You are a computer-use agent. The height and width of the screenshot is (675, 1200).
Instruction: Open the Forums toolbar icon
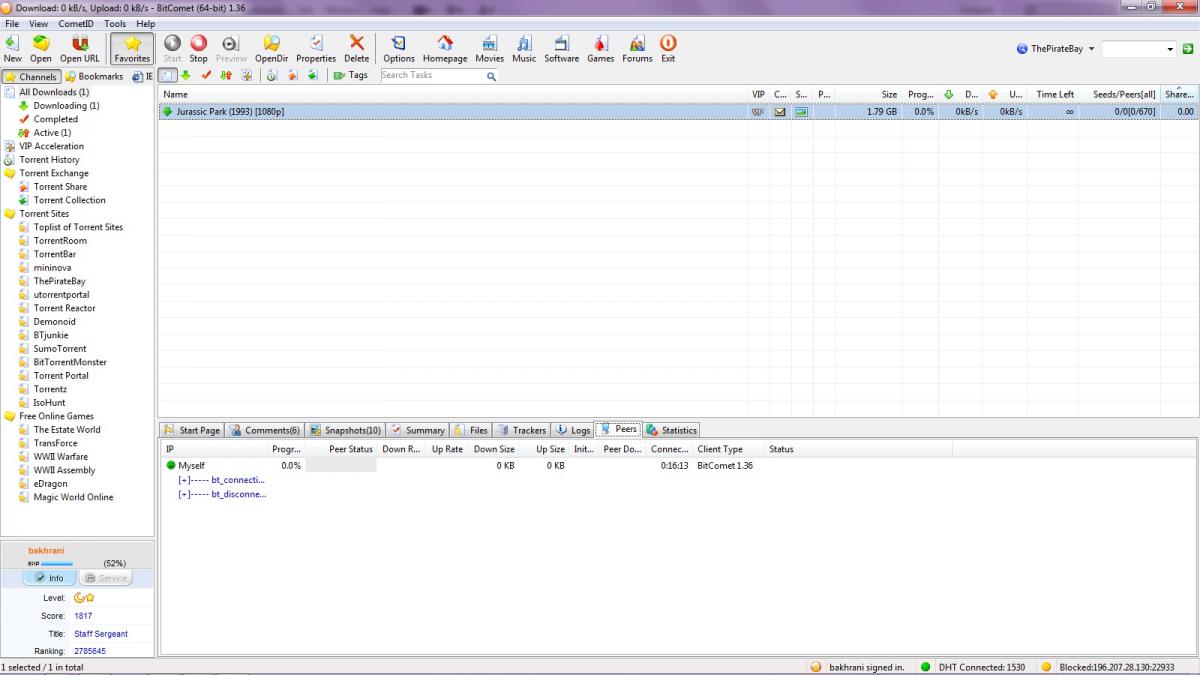tap(637, 48)
